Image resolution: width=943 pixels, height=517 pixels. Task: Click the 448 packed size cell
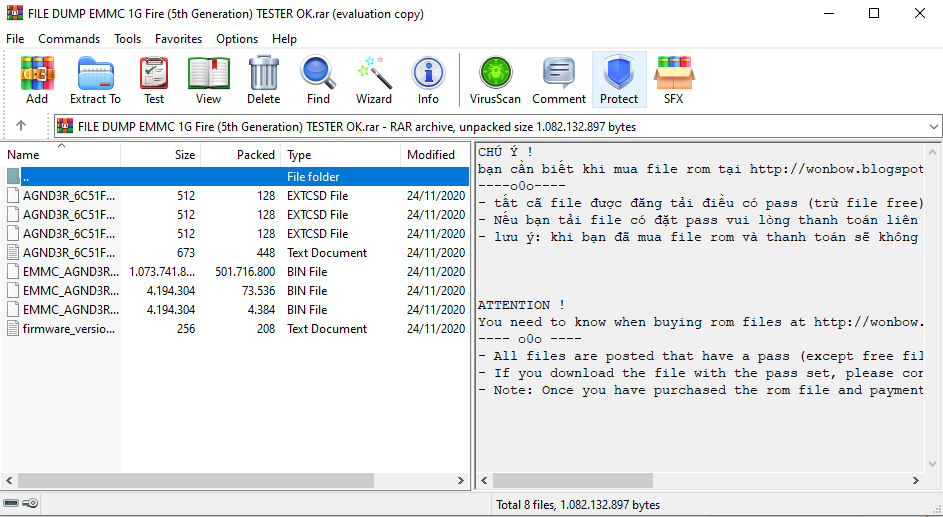pos(265,252)
